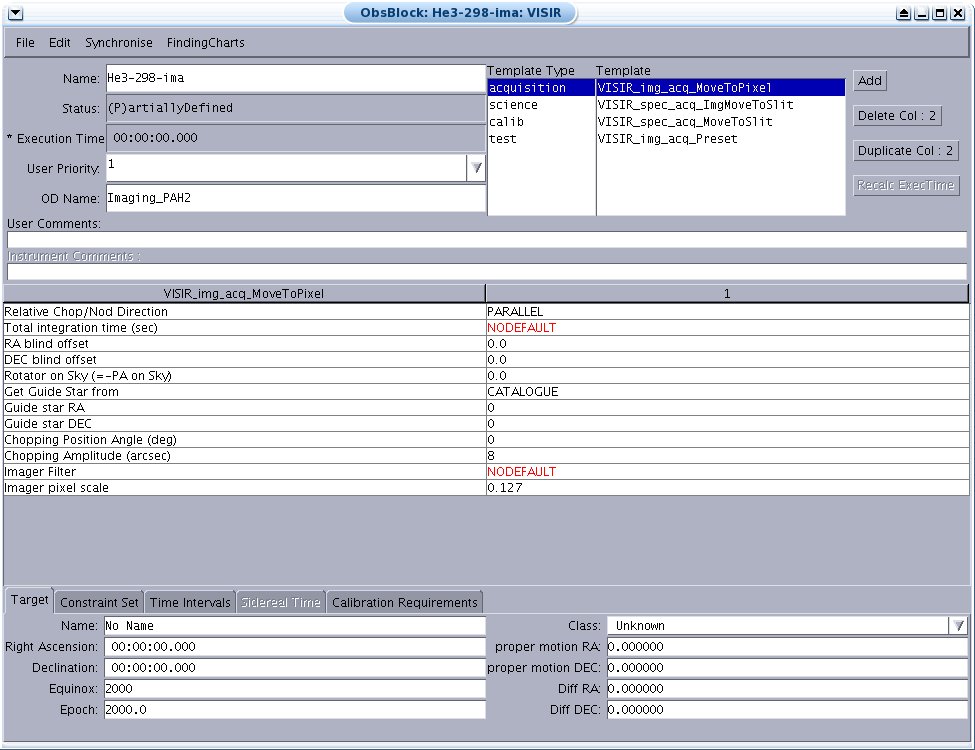Viewport: 975px width, 750px height.
Task: Click NODEFAULT value for Total integration time
Action: tap(727, 328)
